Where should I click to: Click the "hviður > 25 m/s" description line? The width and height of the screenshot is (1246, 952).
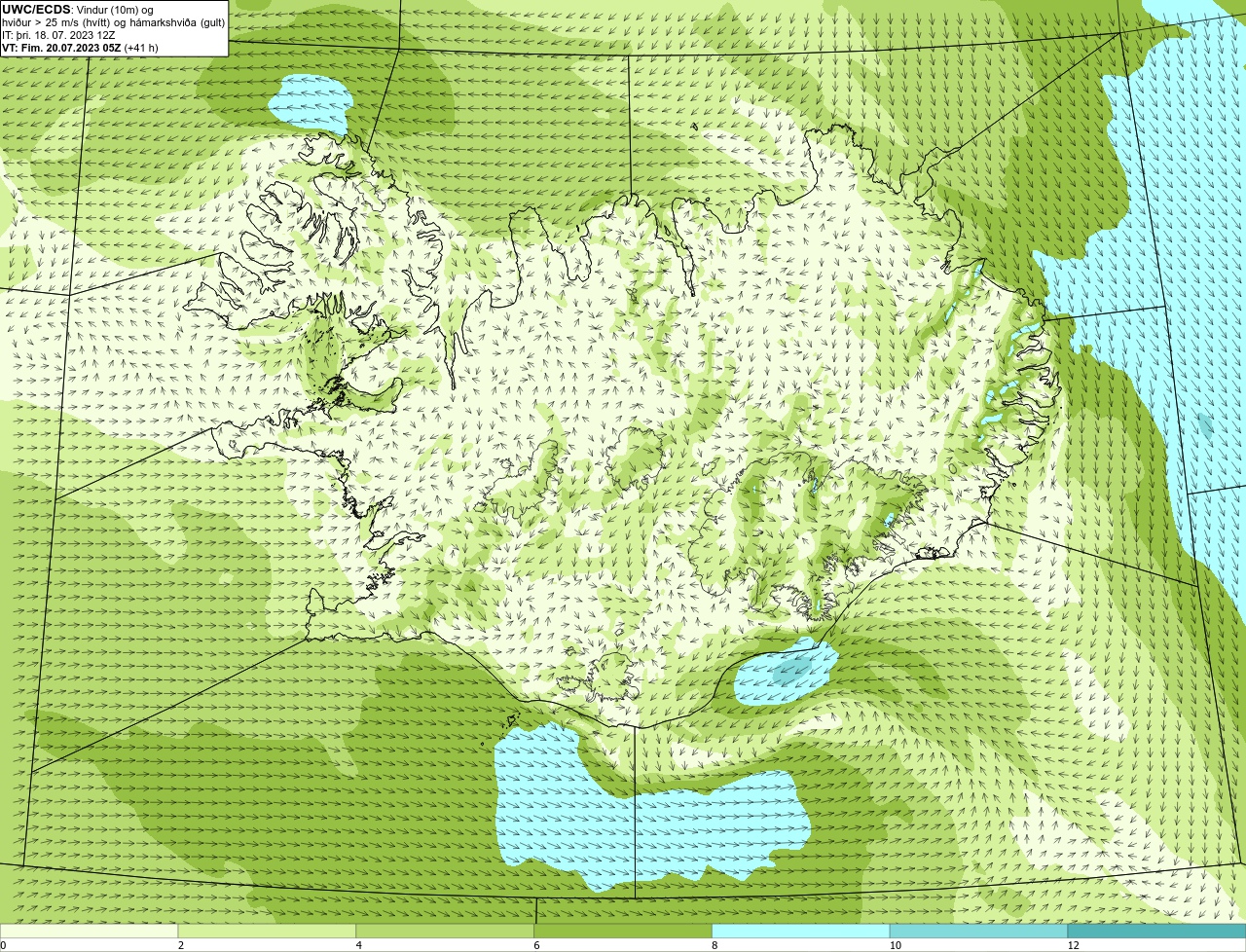[x=114, y=22]
